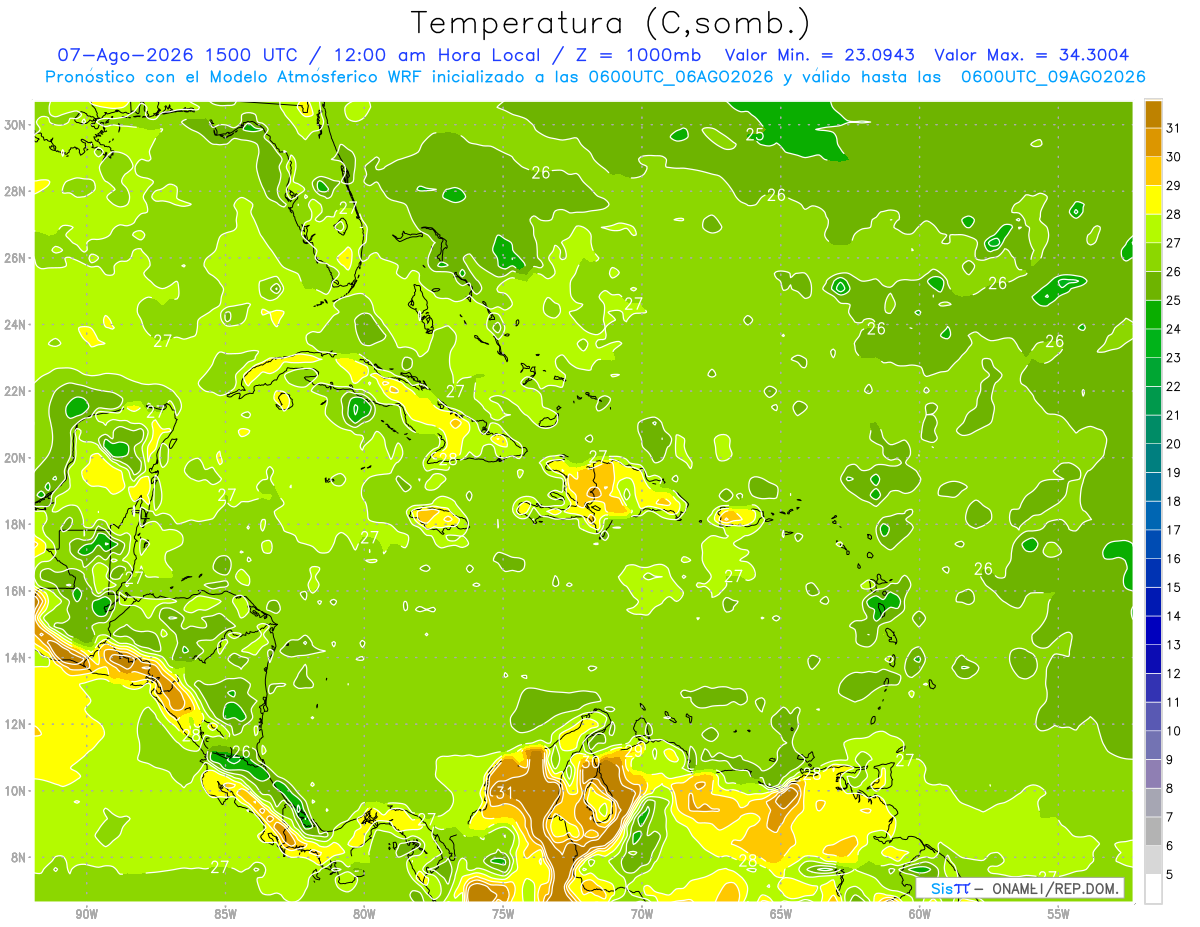Click the "14N" latitude axis label
This screenshot has width=1200, height=927.
pyautogui.click(x=17, y=658)
